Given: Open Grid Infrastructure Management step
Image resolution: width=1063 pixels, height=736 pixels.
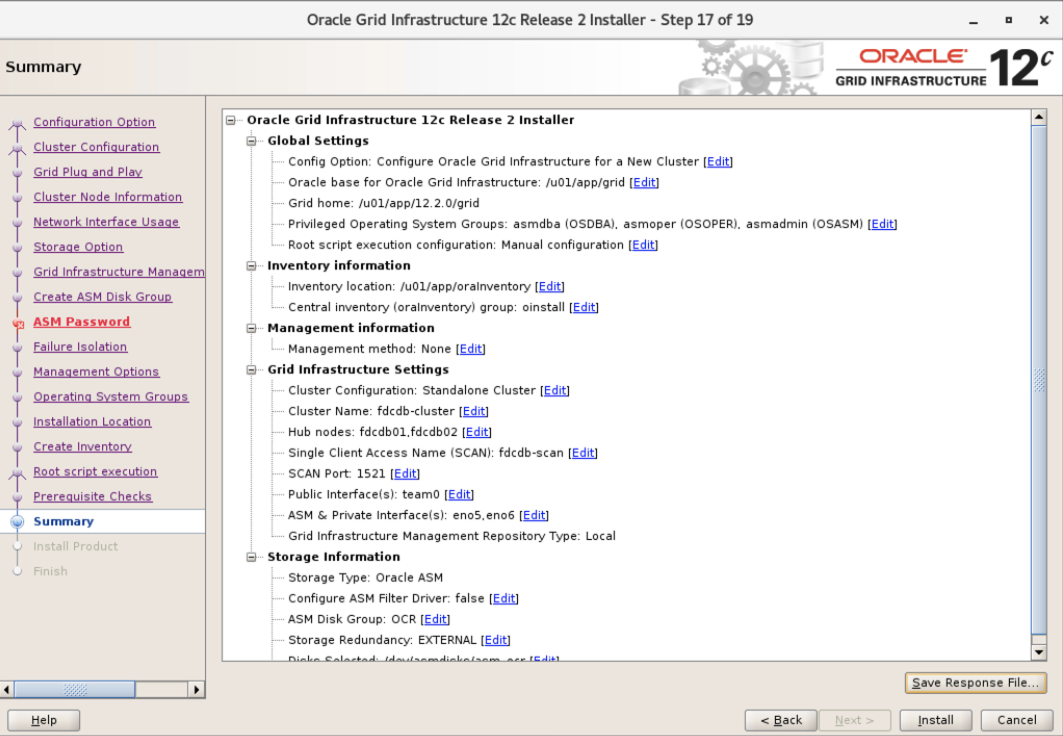Looking at the screenshot, I should coord(119,272).
